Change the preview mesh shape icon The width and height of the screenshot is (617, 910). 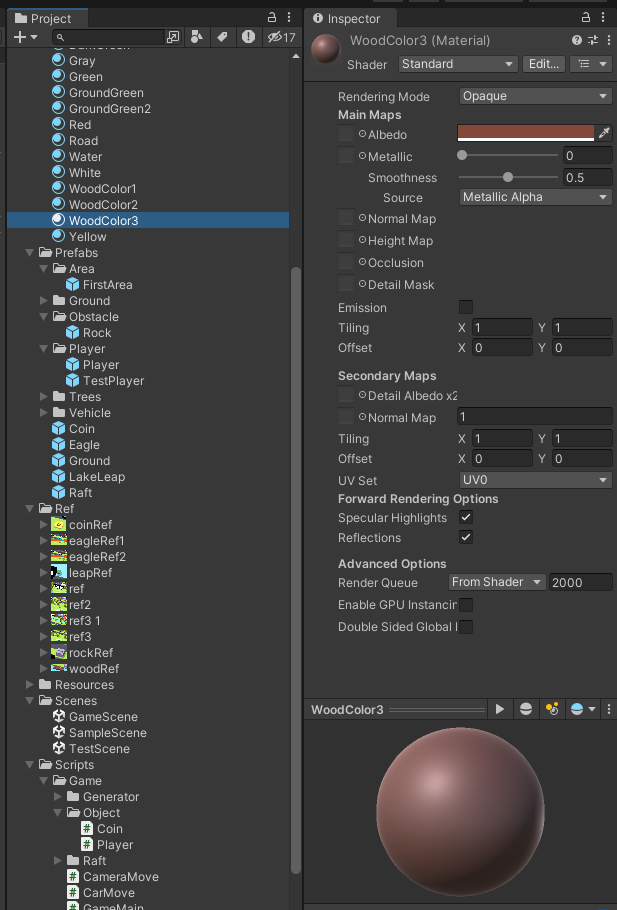click(x=526, y=709)
